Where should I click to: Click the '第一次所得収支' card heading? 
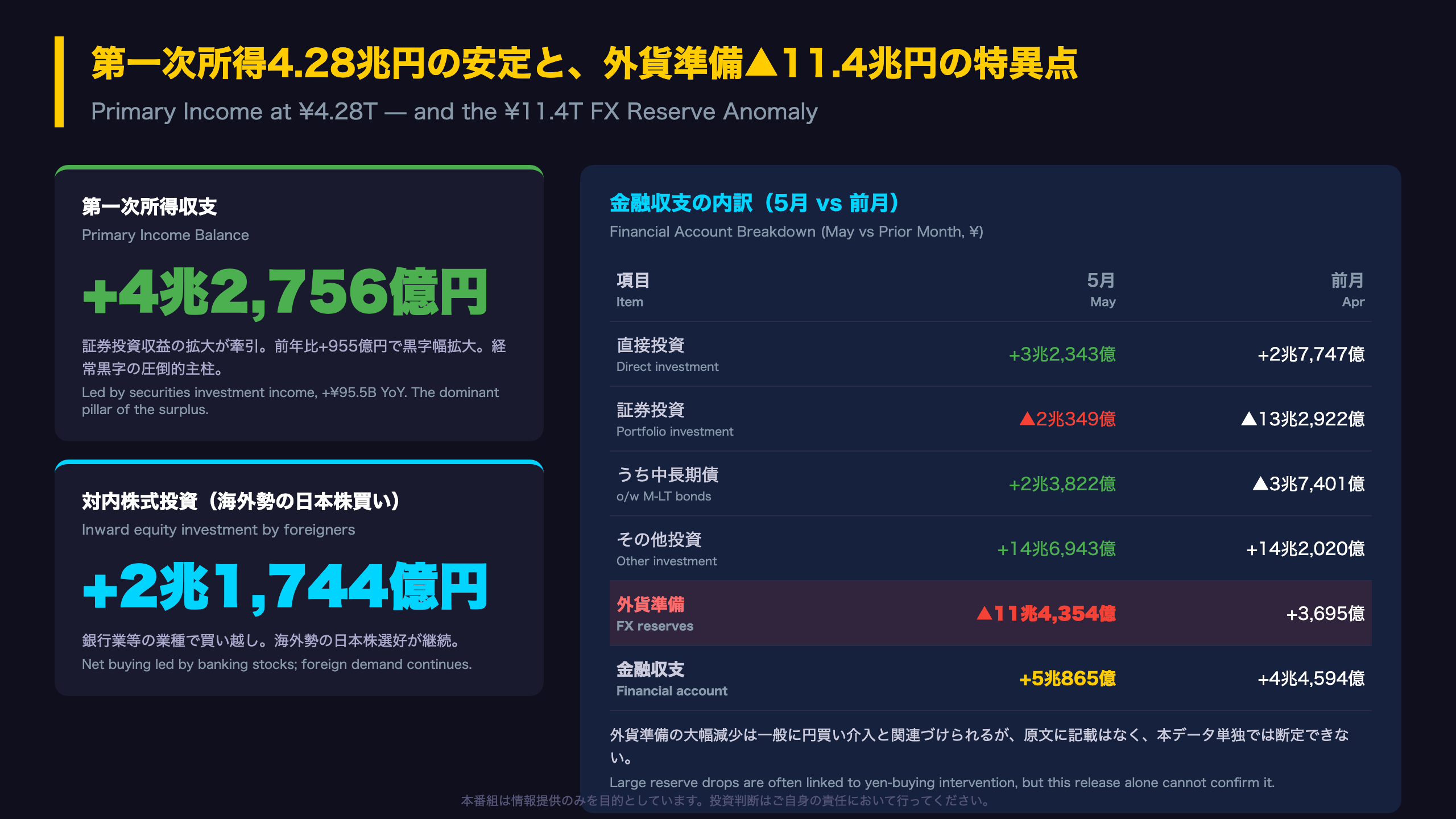coord(150,206)
